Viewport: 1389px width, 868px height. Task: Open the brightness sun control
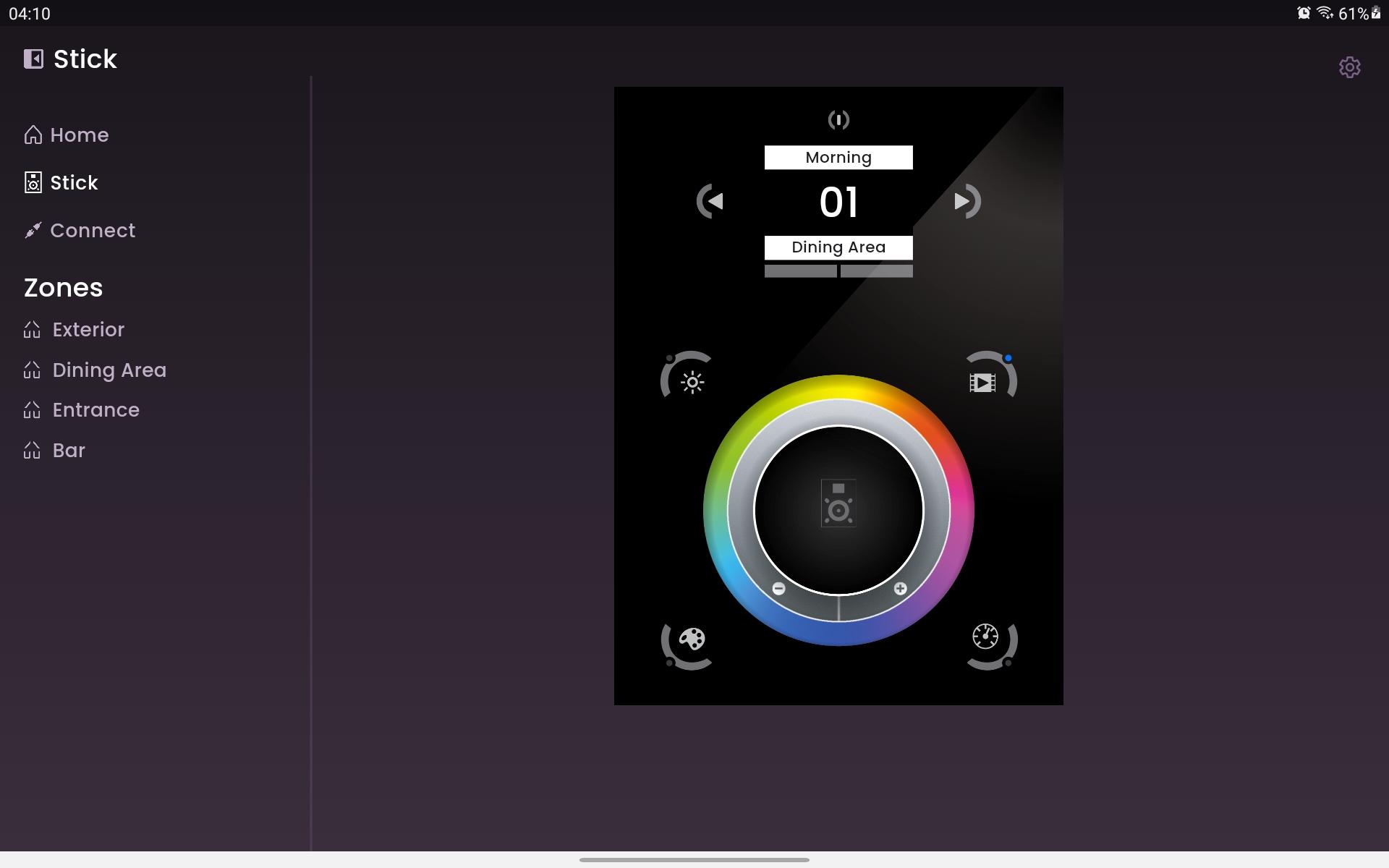[x=692, y=381]
